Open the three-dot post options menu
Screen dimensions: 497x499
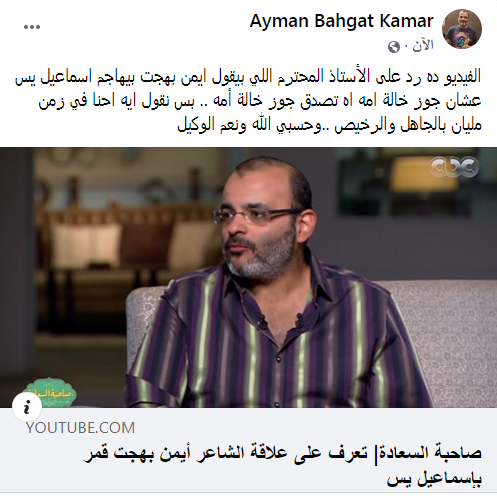32,27
